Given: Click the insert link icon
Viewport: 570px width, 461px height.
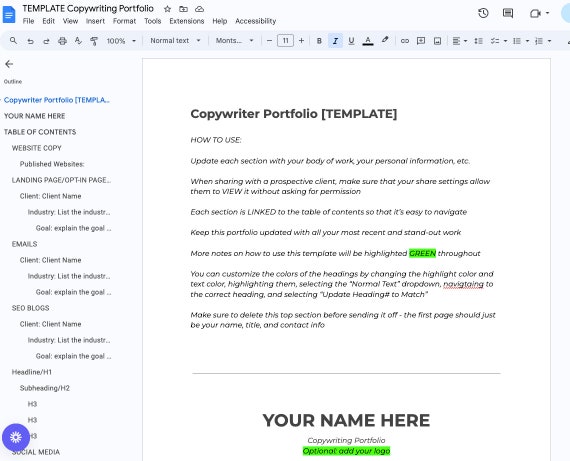Looking at the screenshot, I should click(405, 41).
